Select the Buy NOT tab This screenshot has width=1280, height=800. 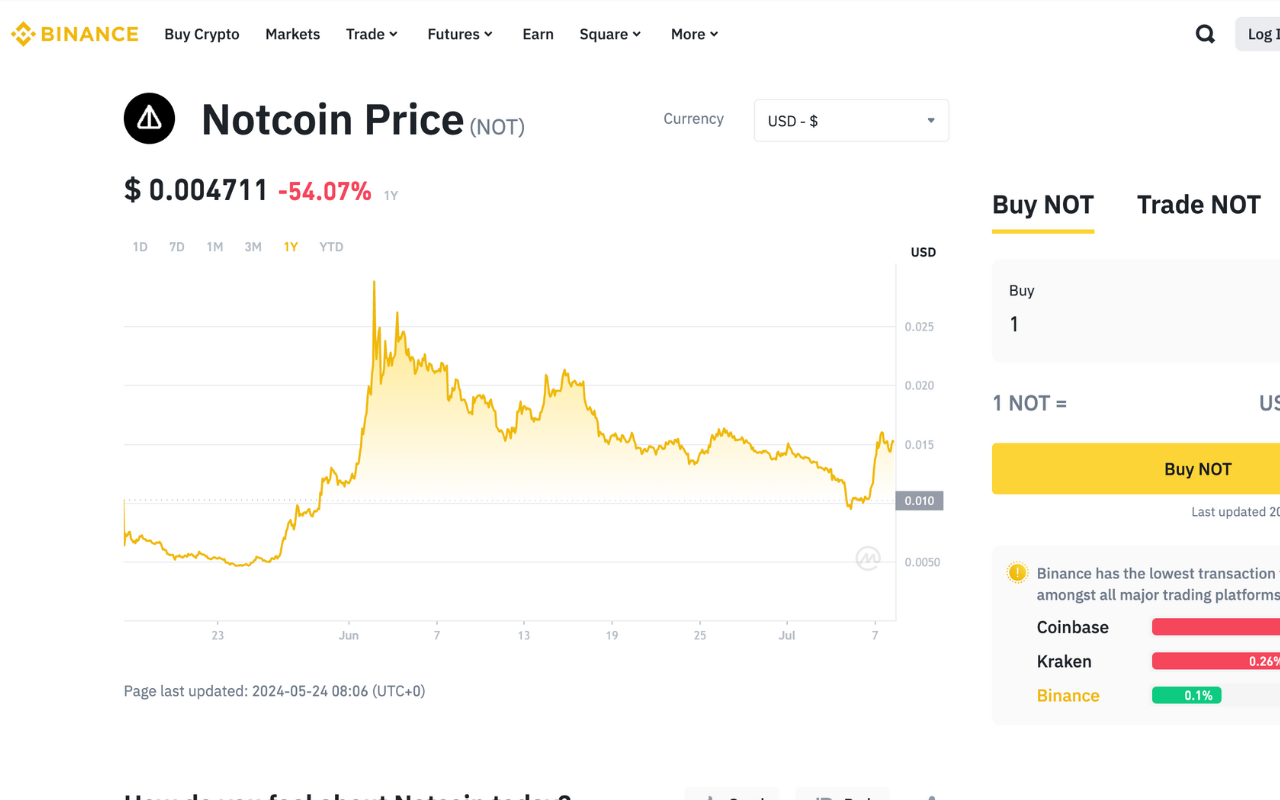click(x=1042, y=205)
